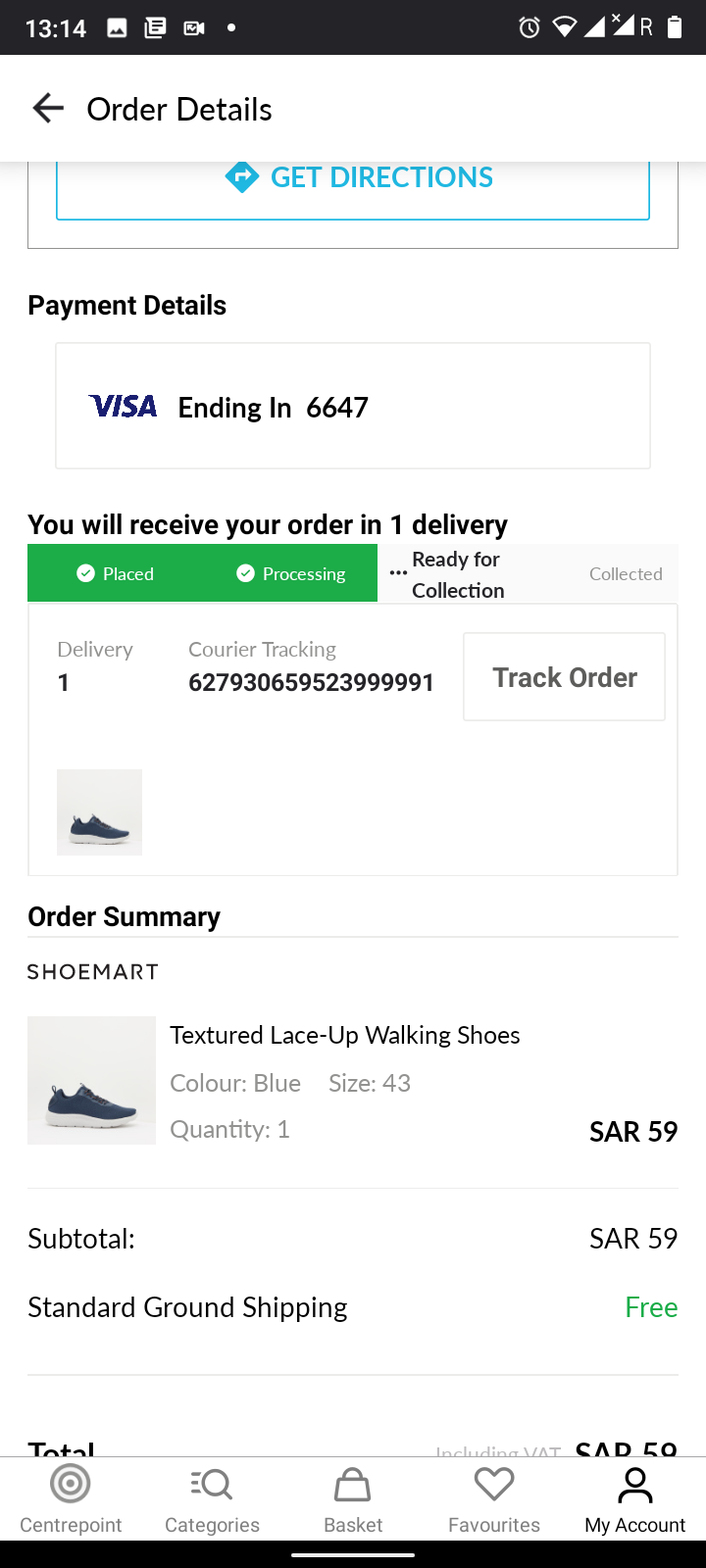Open the Textured Lace-Up Walking Shoes image
The width and height of the screenshot is (706, 1568).
click(x=91, y=1080)
